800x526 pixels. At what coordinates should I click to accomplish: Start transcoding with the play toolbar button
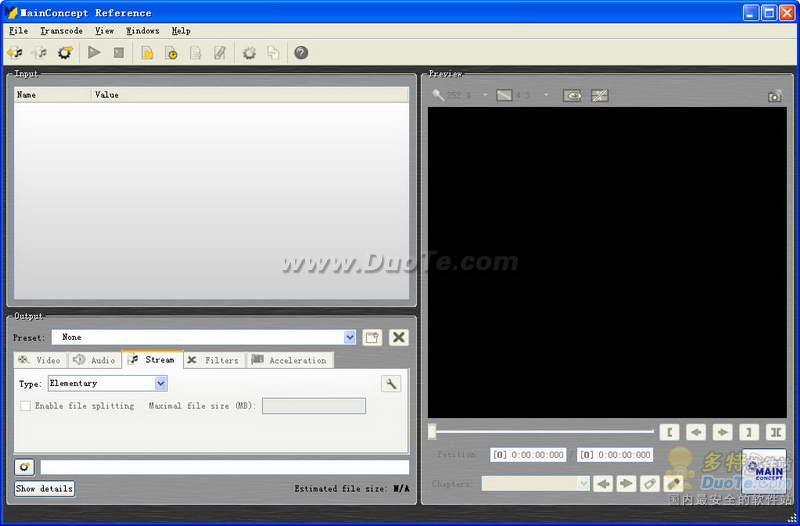(x=94, y=53)
